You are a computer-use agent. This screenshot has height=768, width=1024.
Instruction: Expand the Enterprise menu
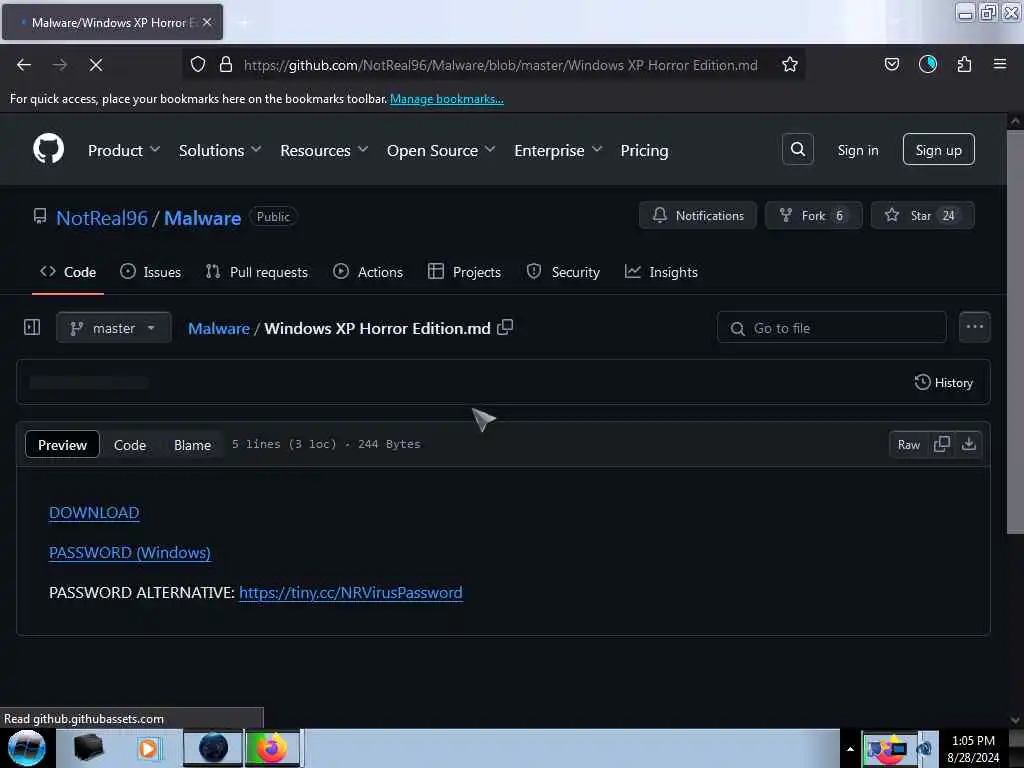click(558, 150)
